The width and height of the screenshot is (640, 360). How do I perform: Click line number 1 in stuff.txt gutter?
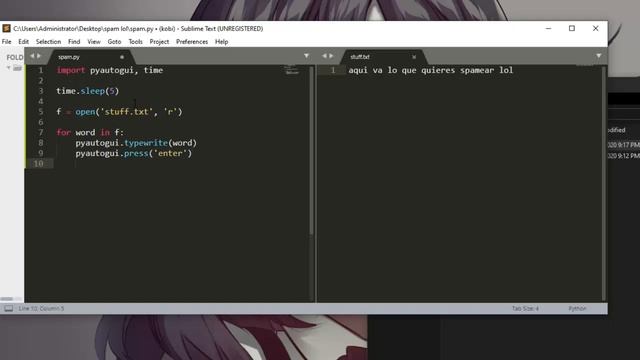coord(333,70)
